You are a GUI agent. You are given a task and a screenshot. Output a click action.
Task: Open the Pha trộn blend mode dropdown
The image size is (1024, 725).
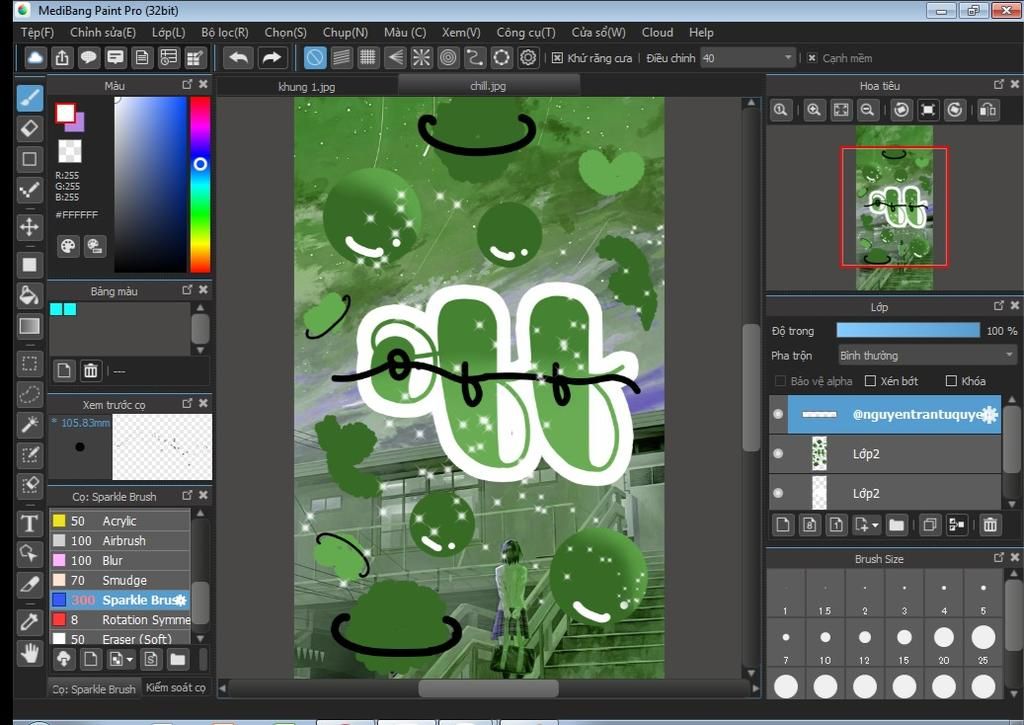tap(927, 355)
